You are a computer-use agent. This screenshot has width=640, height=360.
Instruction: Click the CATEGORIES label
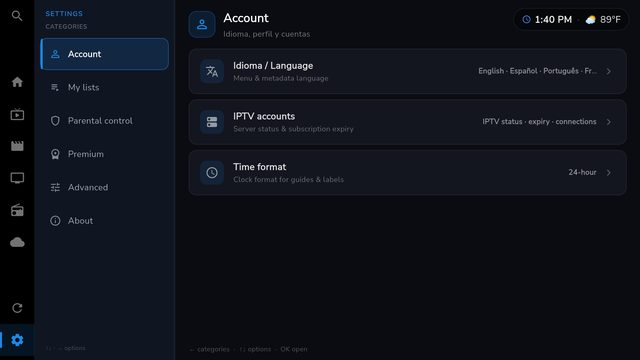(x=66, y=27)
